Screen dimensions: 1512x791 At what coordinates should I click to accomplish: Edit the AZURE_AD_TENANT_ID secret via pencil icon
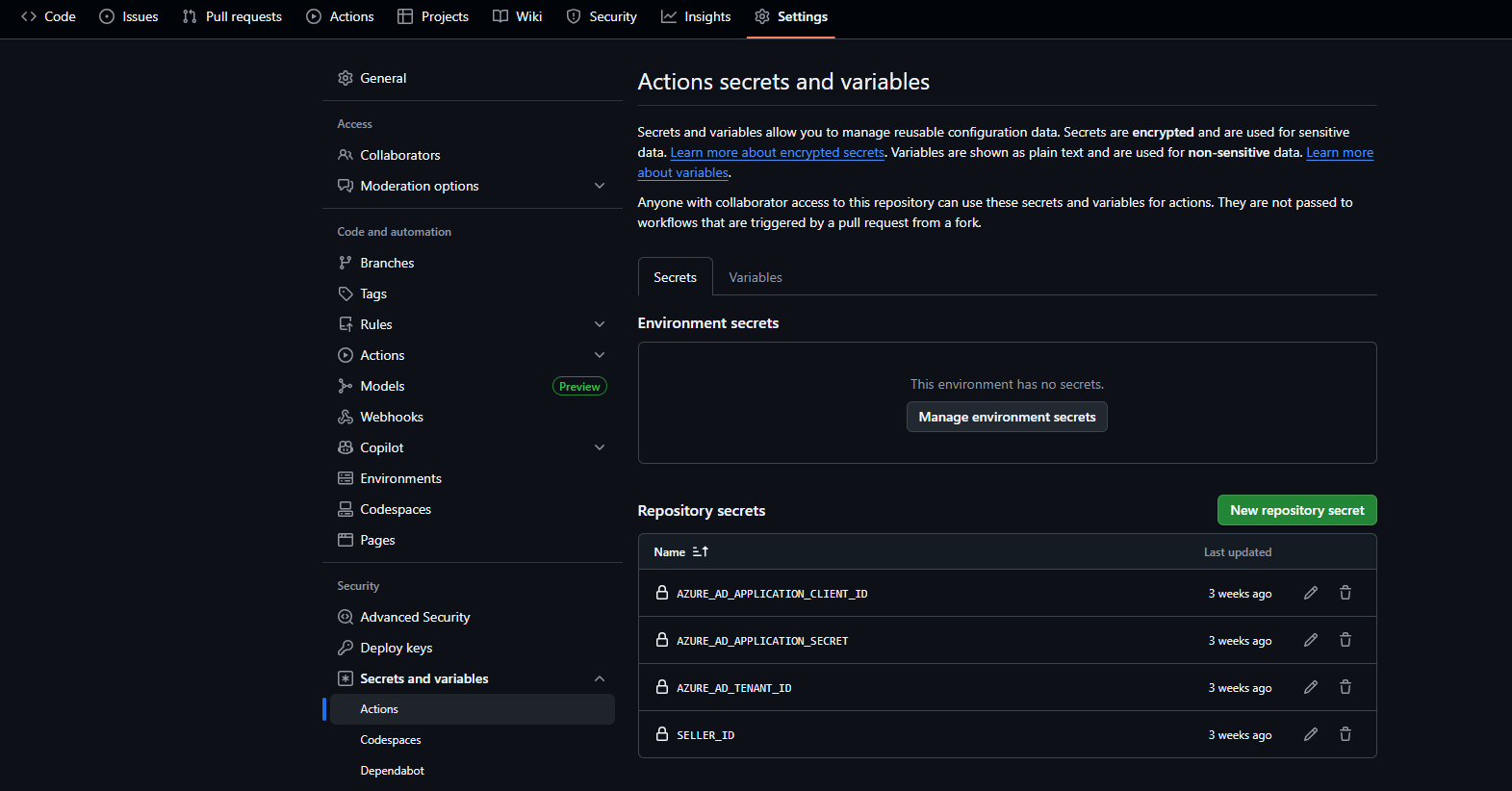point(1310,687)
